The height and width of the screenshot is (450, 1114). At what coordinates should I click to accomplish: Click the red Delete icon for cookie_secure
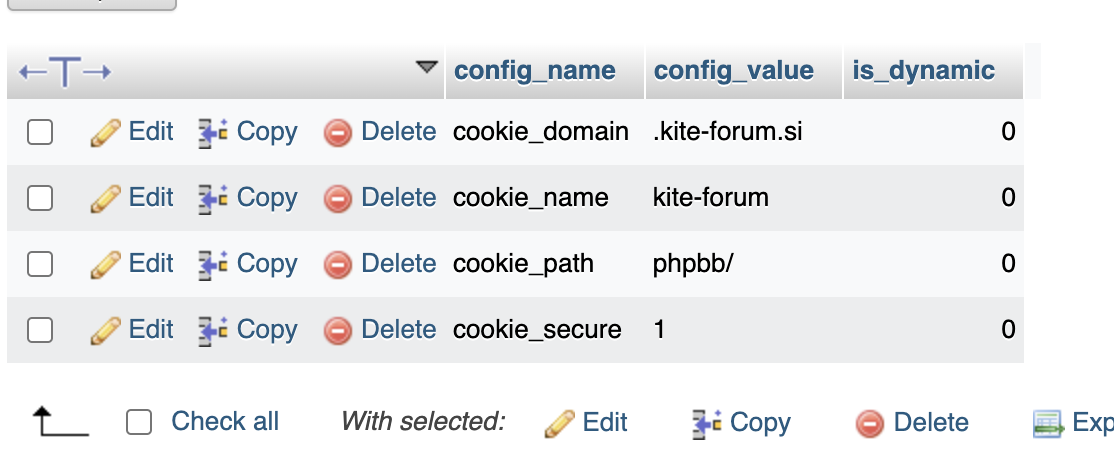pos(337,331)
